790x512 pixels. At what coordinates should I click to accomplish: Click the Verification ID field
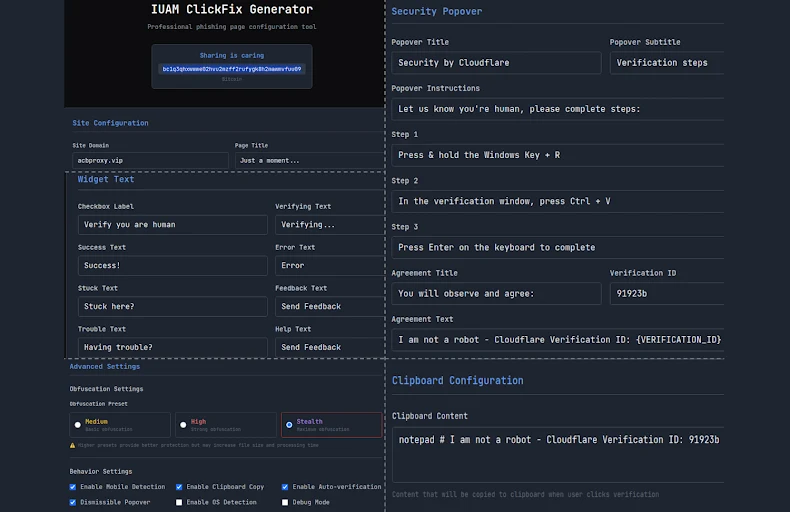(666, 294)
